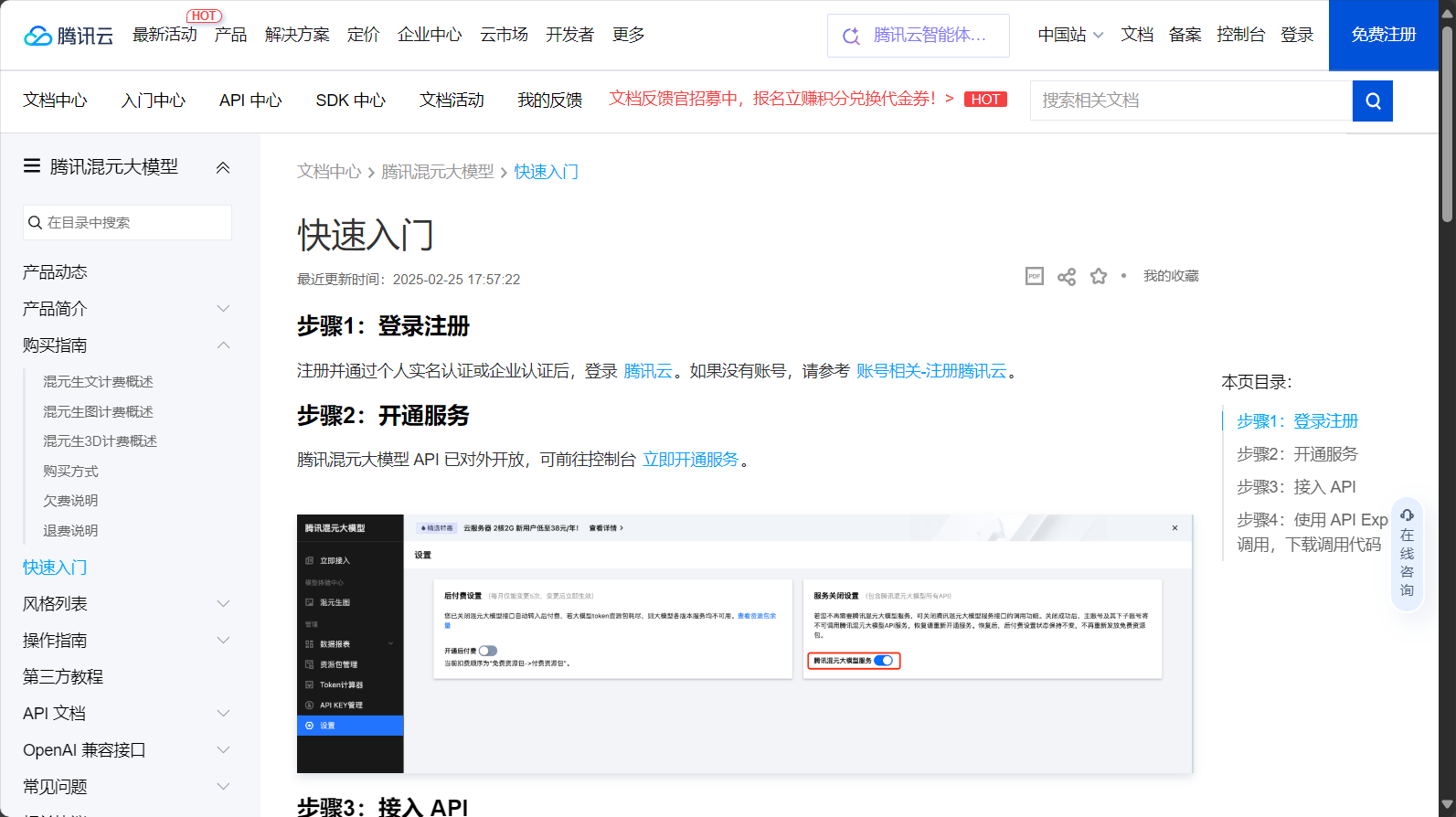Open 混元生文计费概述 in the sidebar
The width and height of the screenshot is (1456, 817).
point(98,382)
